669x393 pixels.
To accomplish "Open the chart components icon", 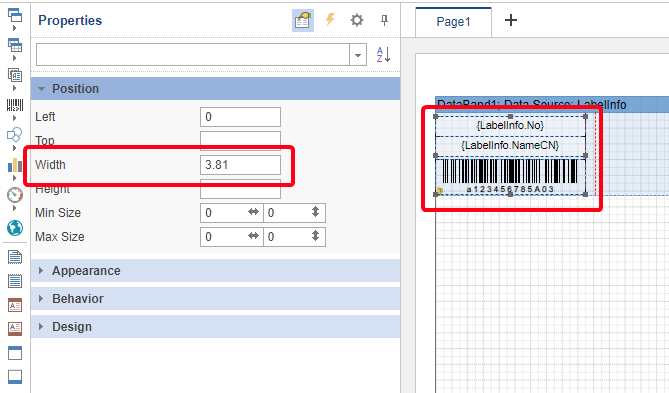I will point(15,165).
